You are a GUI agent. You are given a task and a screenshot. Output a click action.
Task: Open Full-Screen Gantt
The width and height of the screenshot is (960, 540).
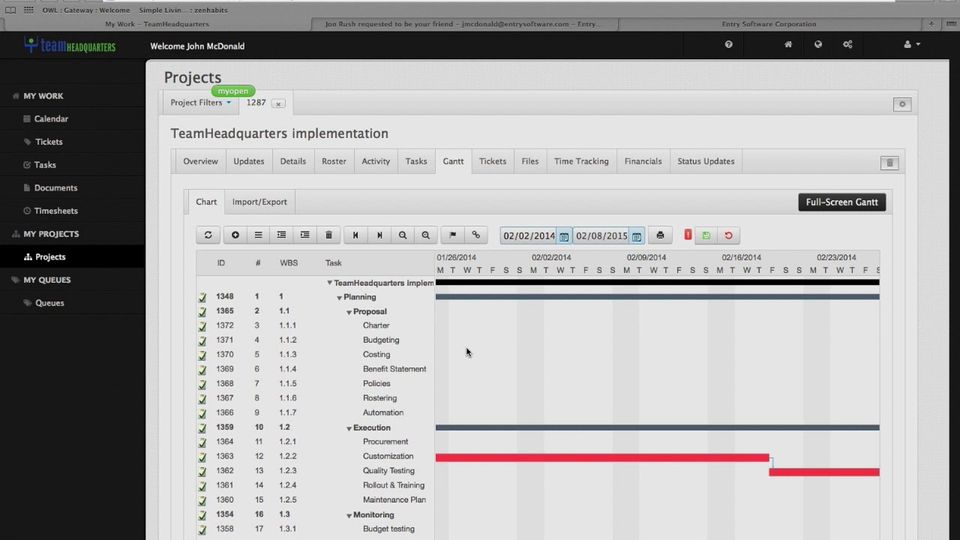pyautogui.click(x=842, y=202)
